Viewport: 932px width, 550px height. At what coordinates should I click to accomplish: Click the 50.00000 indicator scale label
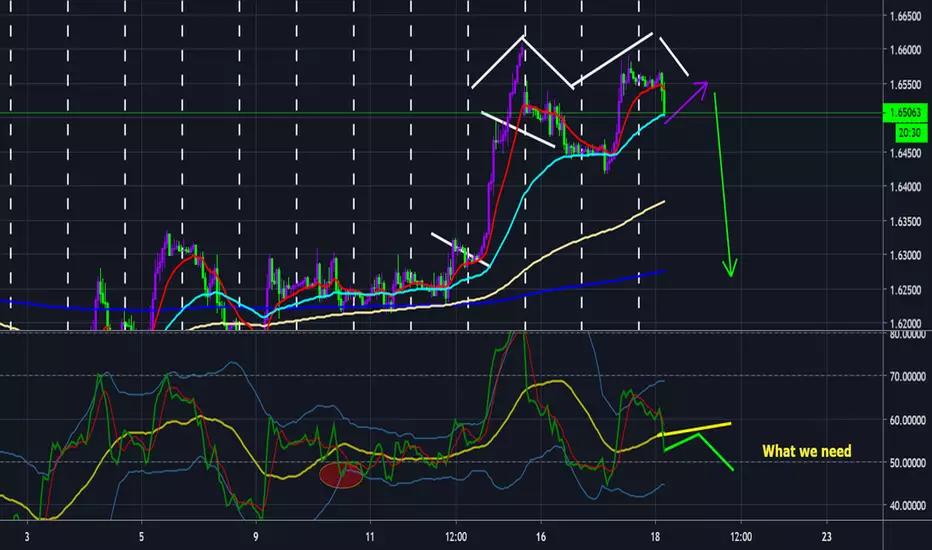[908, 463]
